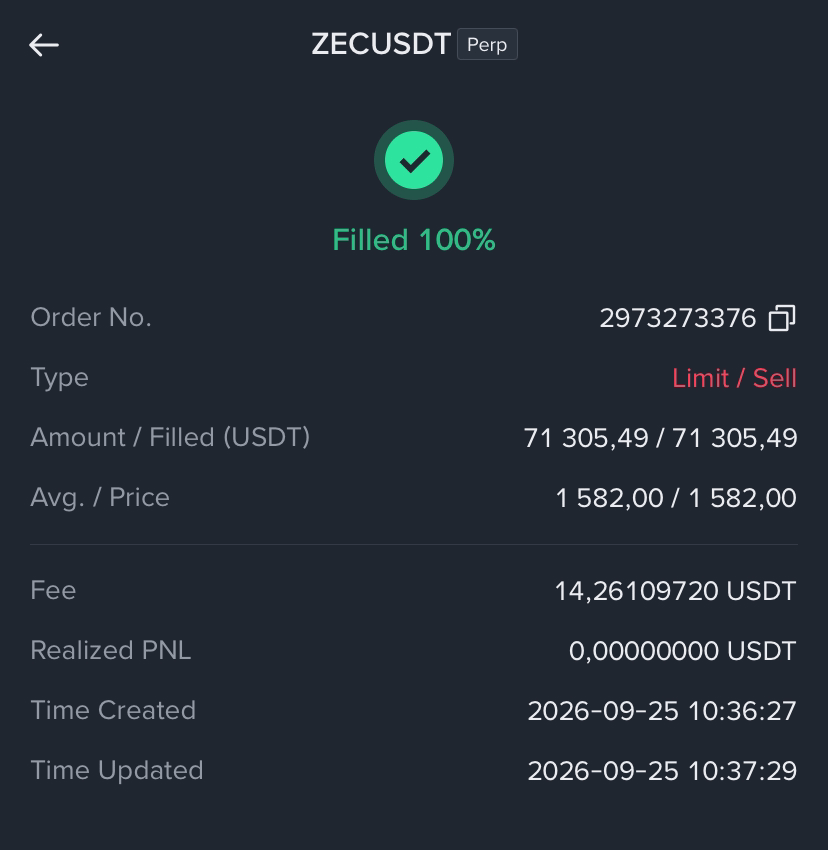Tap the Realized PNL label
828x850 pixels.
pyautogui.click(x=111, y=650)
